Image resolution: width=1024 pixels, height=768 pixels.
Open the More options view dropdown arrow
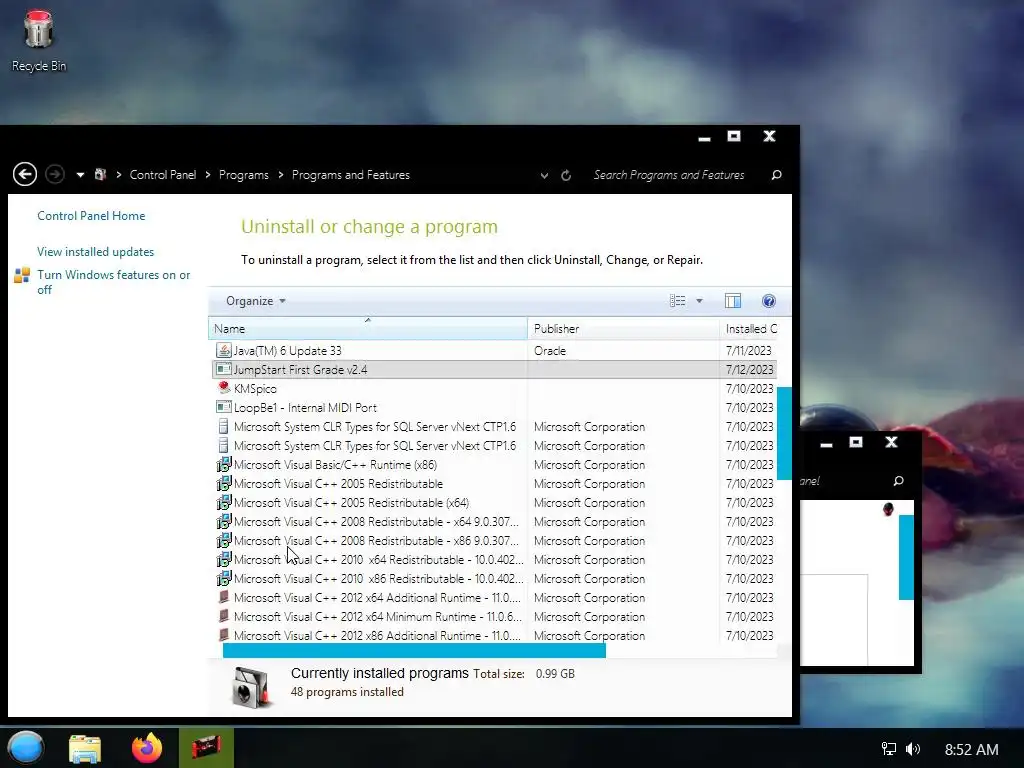tap(699, 301)
